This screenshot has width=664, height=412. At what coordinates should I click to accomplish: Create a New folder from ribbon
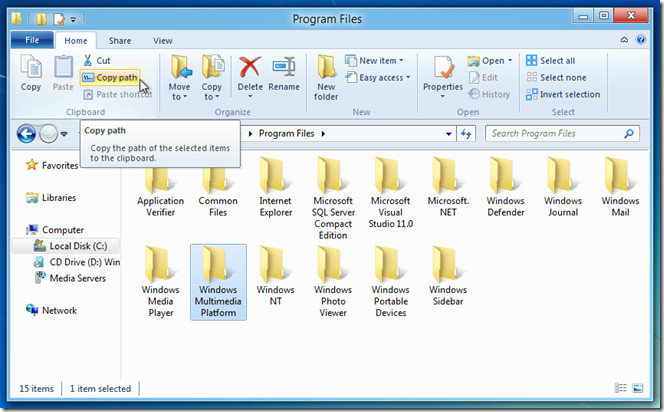(327, 77)
